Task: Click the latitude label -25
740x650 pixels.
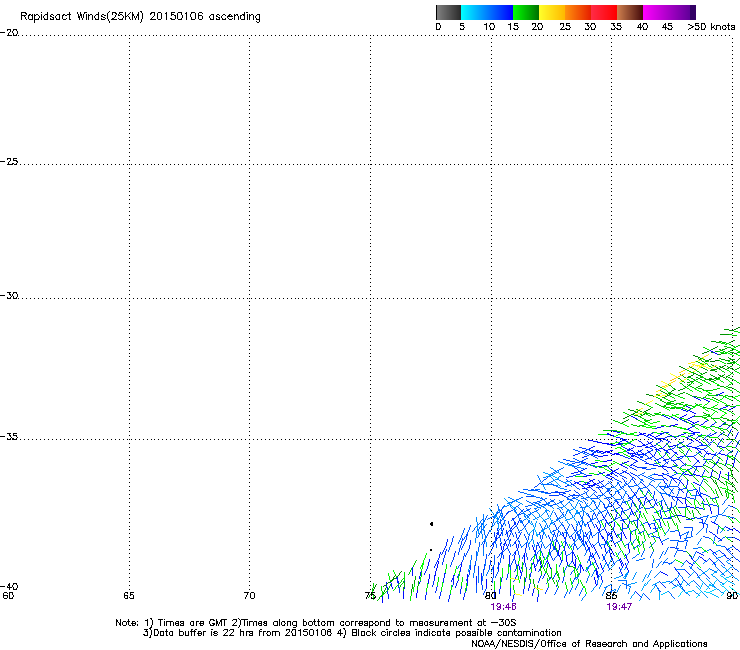Action: (x=9, y=162)
